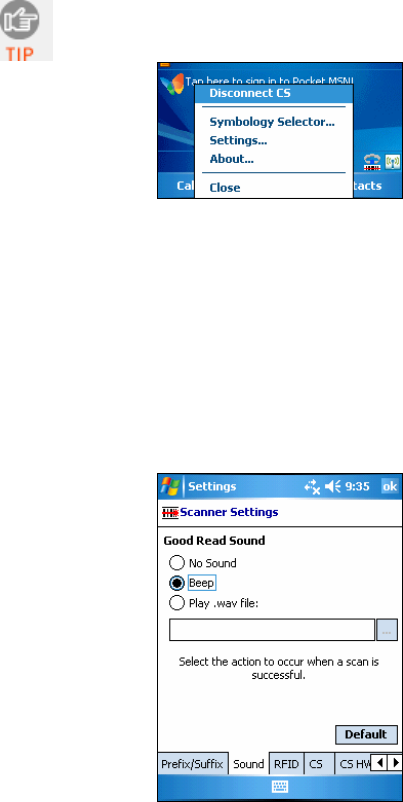Click the Default button
The height and width of the screenshot is (802, 403).
(366, 735)
